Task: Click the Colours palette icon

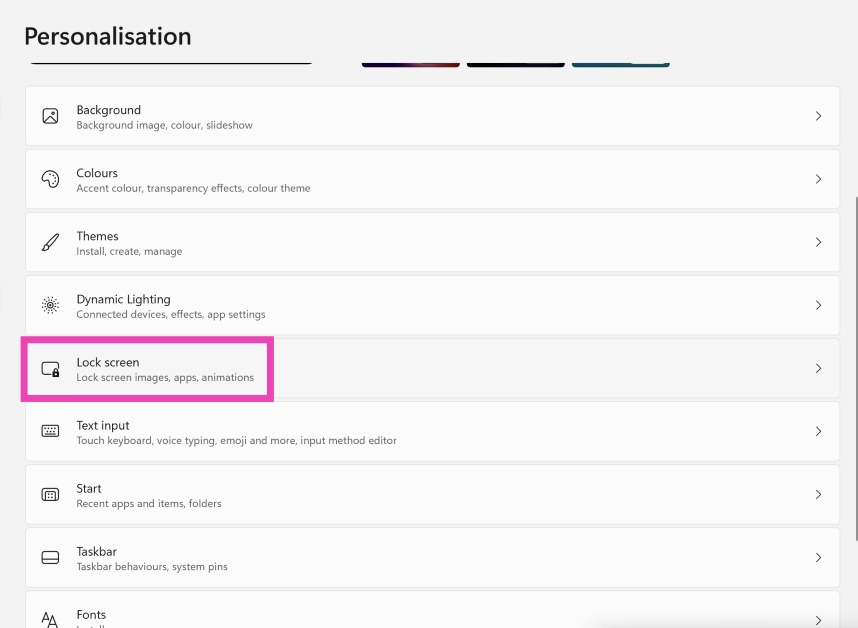Action: [x=50, y=179]
